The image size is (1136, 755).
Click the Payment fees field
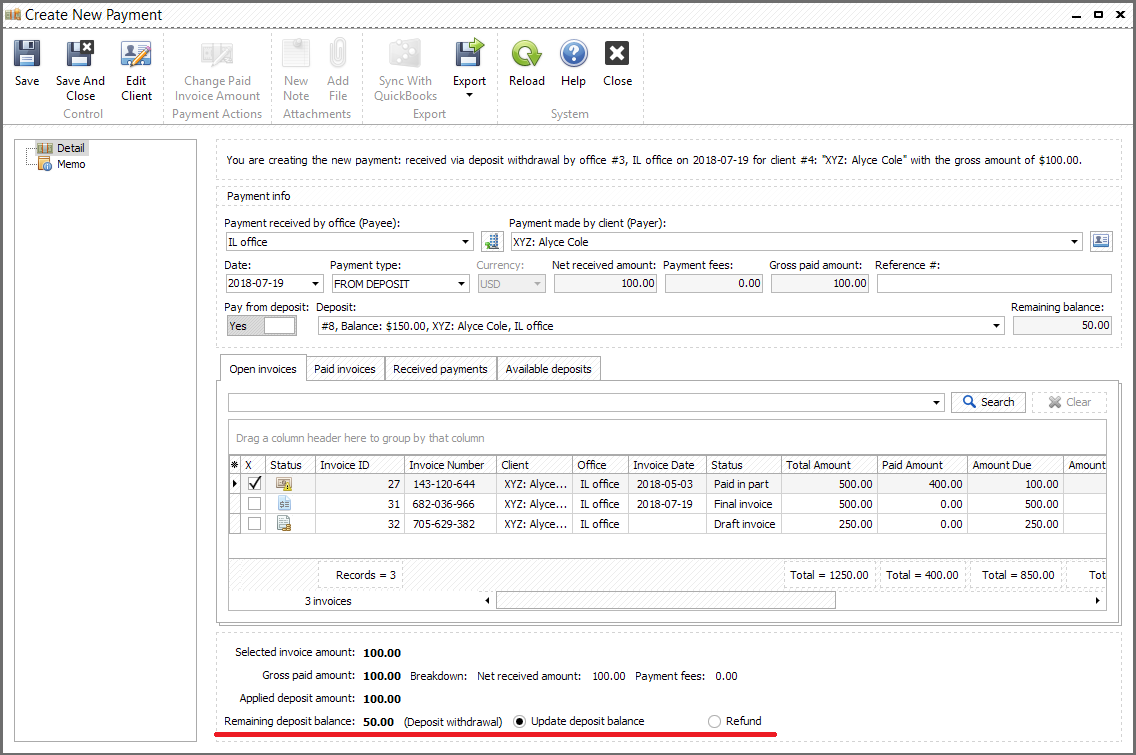tap(714, 284)
